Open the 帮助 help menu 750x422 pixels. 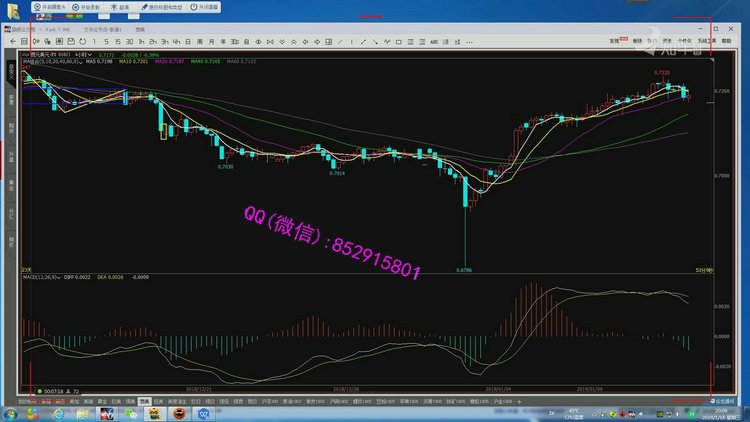coord(727,40)
